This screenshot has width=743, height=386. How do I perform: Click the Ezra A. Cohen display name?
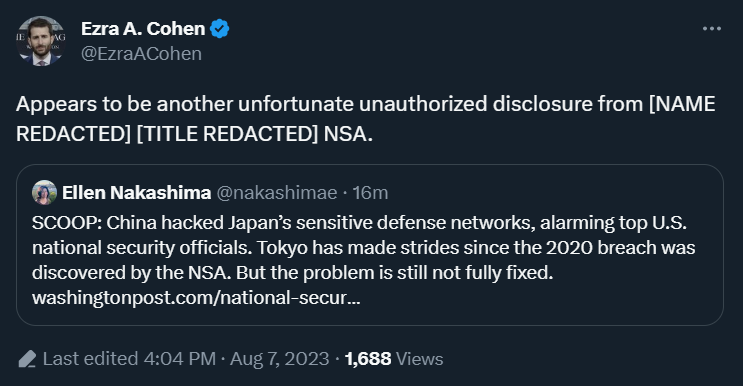pos(143,29)
